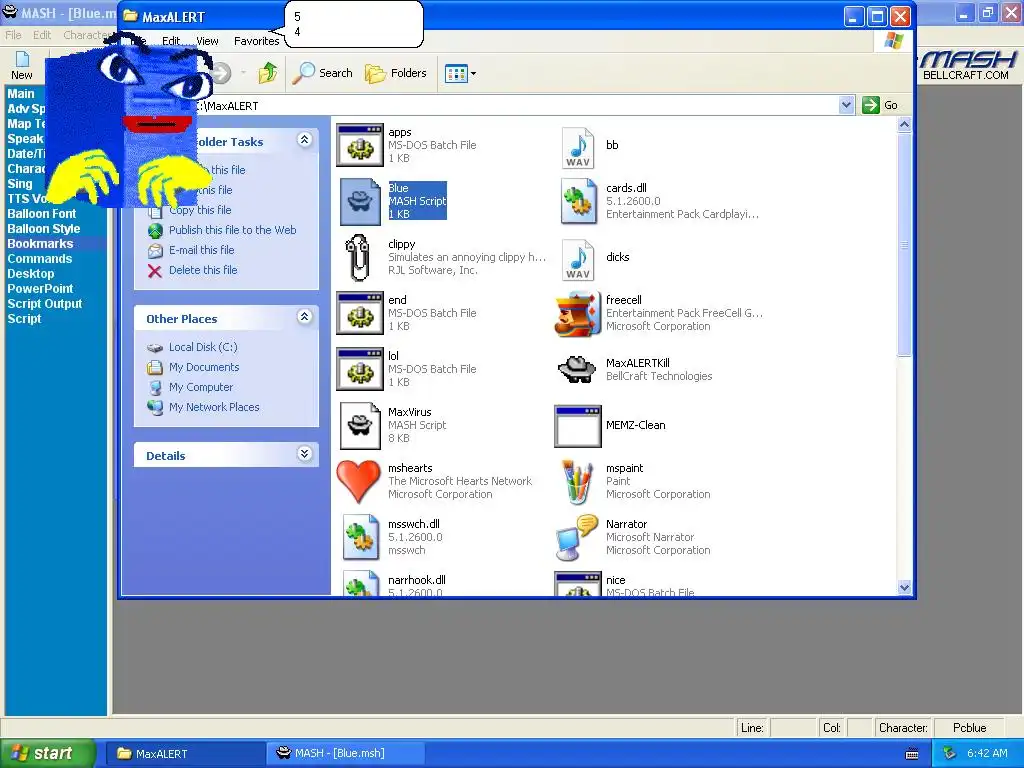Open the MaxVirus MASH Script icon
This screenshot has width=1024, height=768.
[x=360, y=425]
